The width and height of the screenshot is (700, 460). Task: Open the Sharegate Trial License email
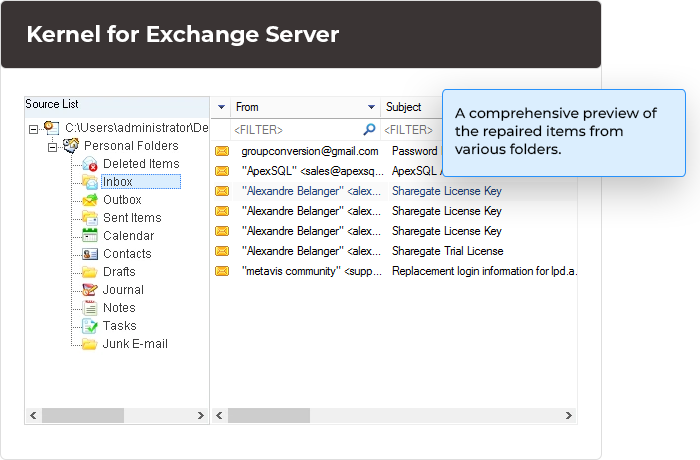tap(395, 251)
